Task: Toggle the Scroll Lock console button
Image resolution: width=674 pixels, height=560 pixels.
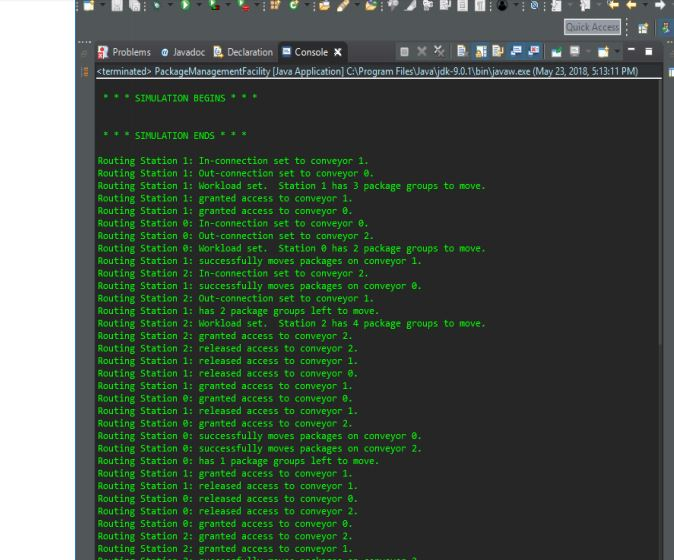Action: tap(481, 52)
